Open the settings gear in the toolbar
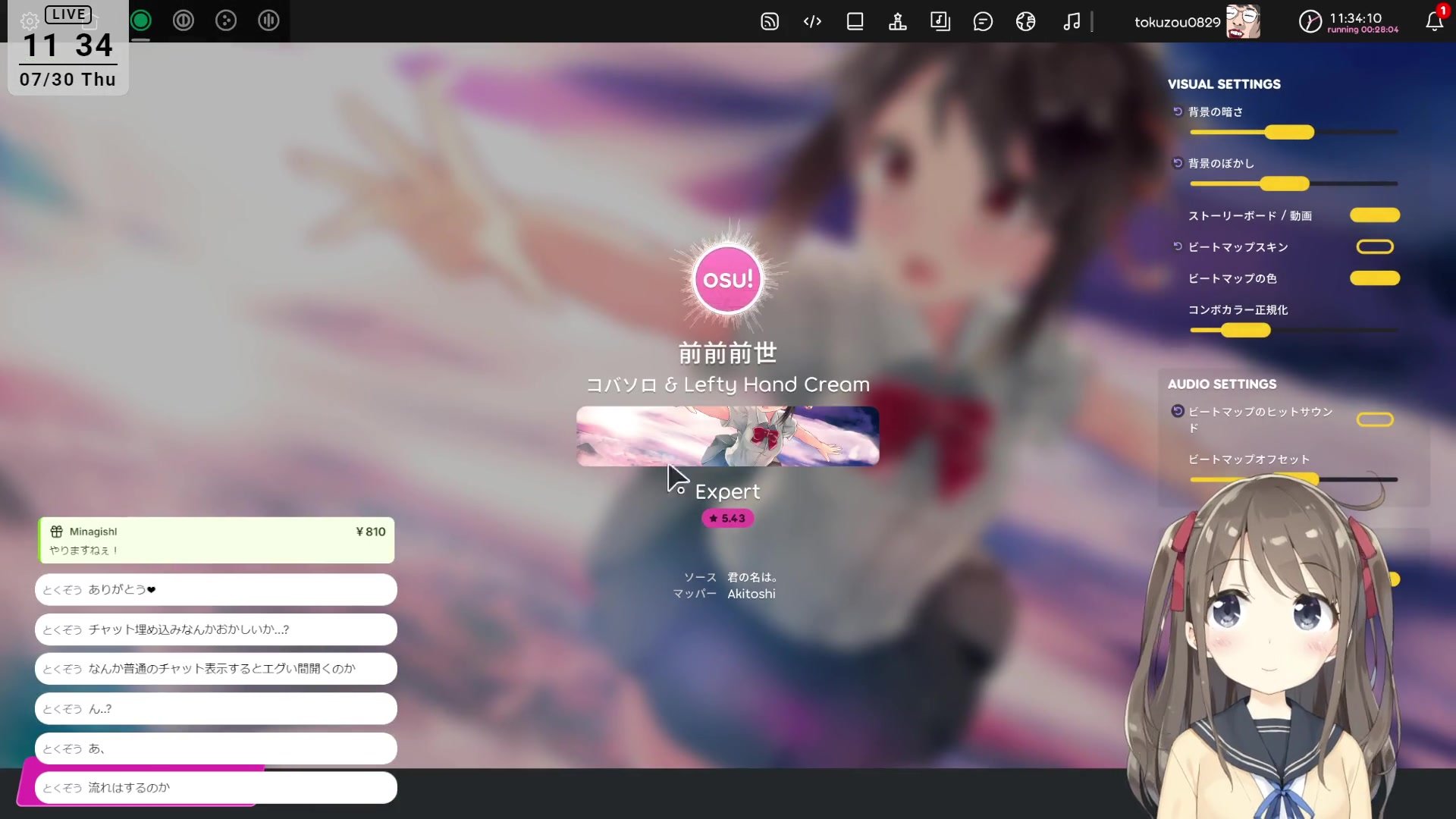1456x819 pixels. click(30, 21)
